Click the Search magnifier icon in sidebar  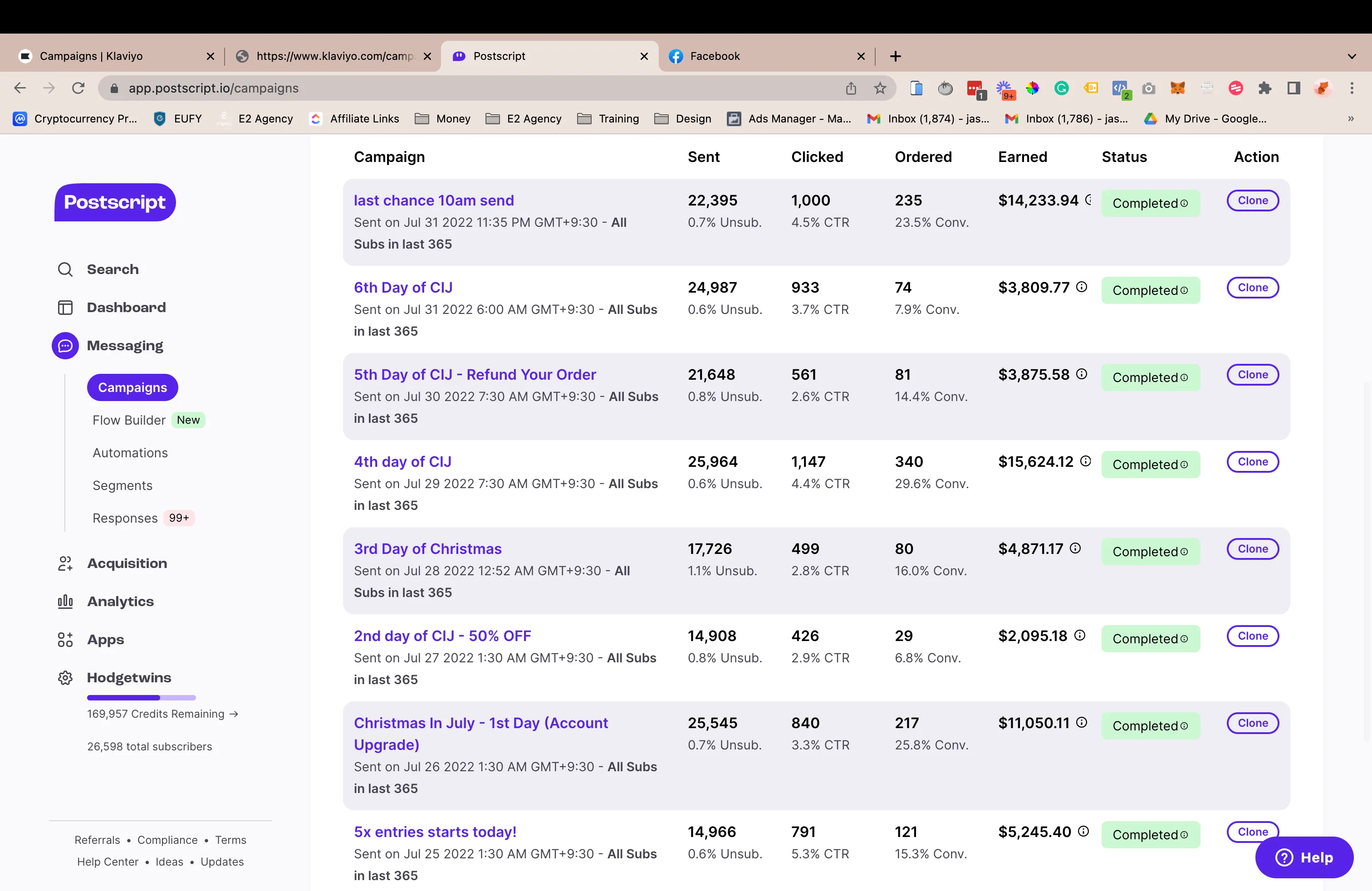[x=65, y=269]
